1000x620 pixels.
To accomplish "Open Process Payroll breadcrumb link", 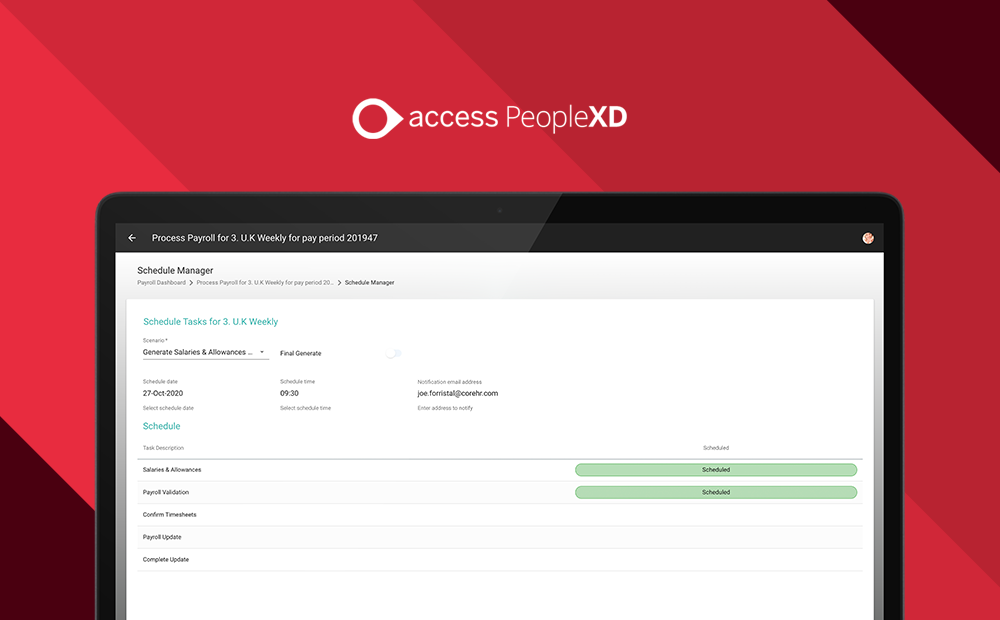I will point(265,283).
